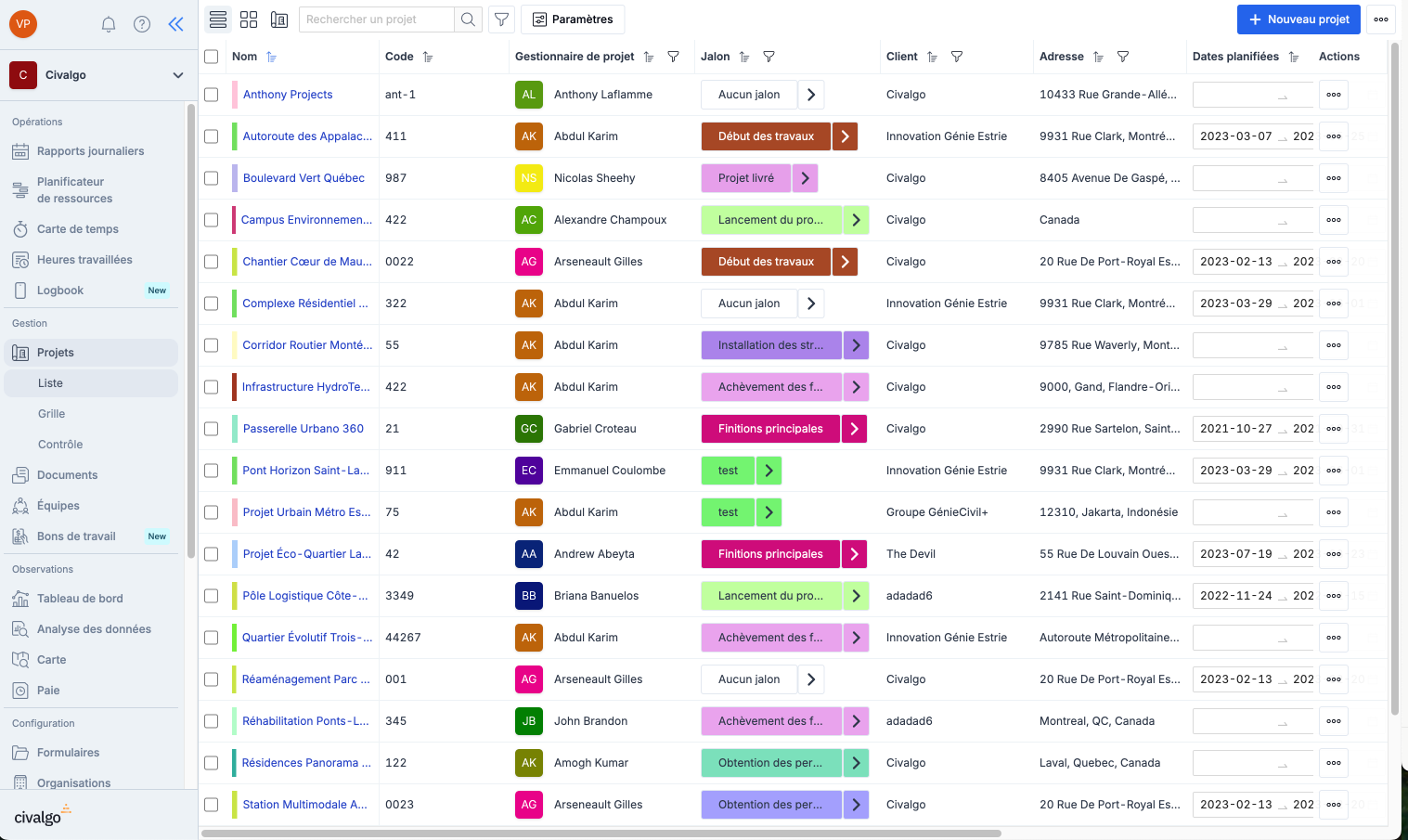The image size is (1408, 840).
Task: Click the Nouveau projet button
Action: tap(1298, 19)
